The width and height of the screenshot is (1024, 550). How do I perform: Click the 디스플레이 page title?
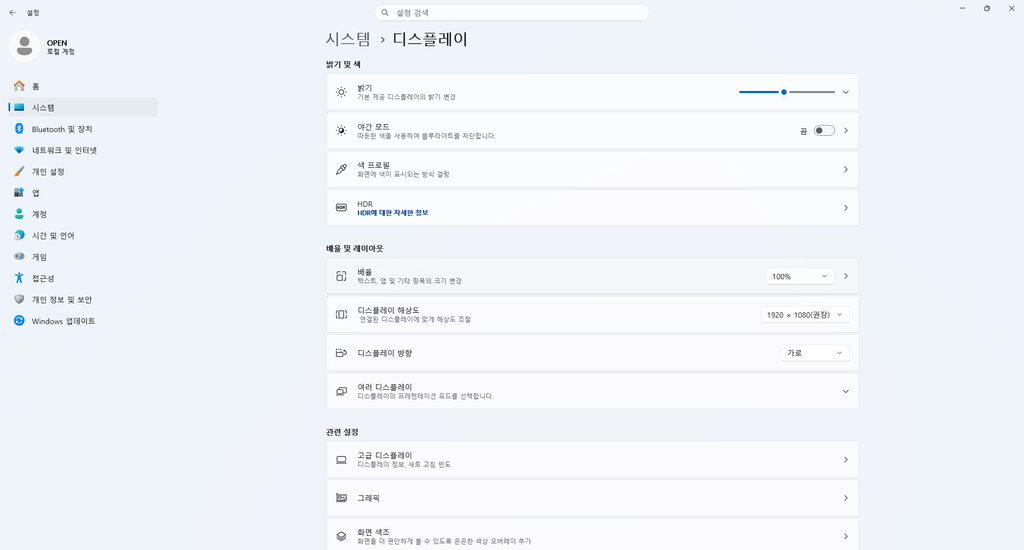430,39
